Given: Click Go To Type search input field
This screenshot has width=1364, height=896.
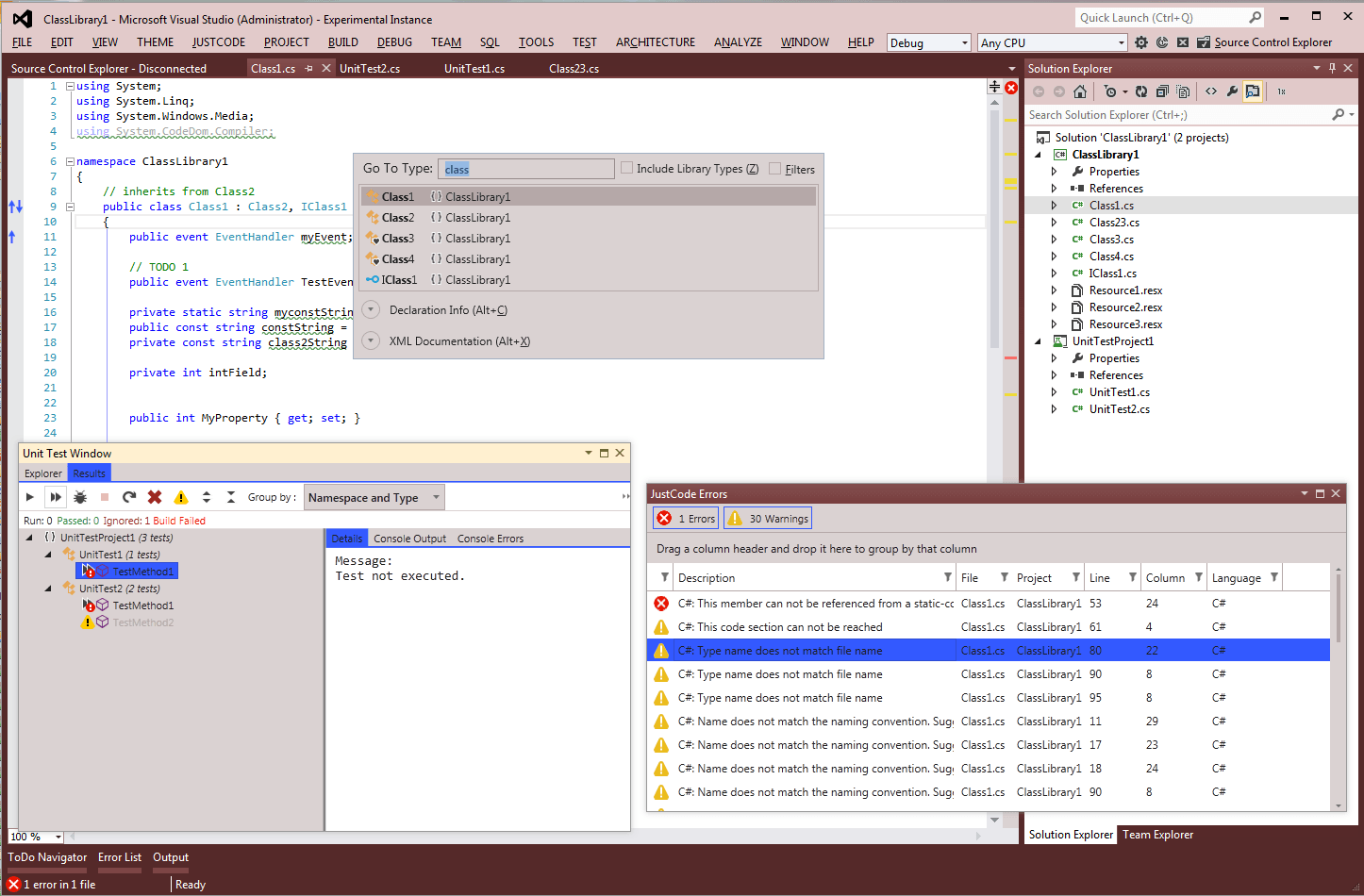Looking at the screenshot, I should click(x=526, y=169).
